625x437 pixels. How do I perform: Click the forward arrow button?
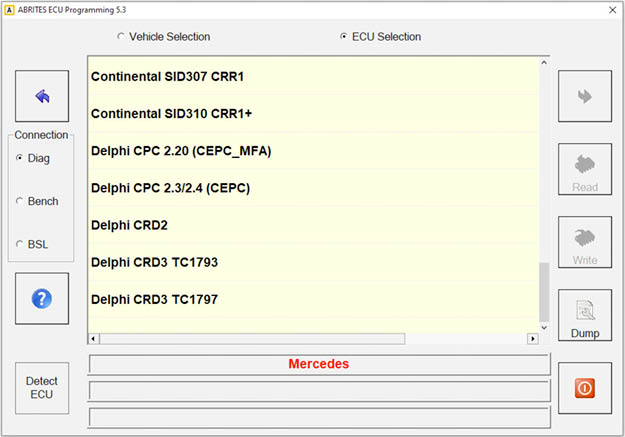coord(585,96)
